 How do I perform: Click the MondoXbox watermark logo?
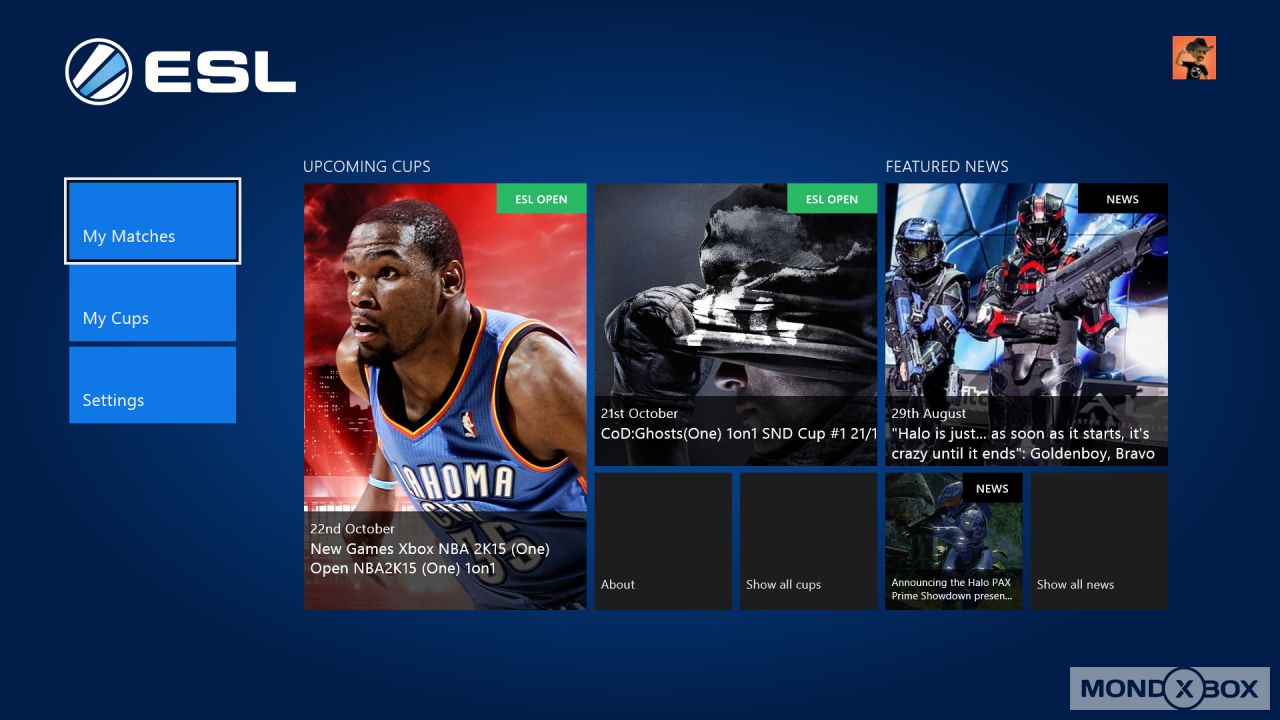pyautogui.click(x=1169, y=688)
